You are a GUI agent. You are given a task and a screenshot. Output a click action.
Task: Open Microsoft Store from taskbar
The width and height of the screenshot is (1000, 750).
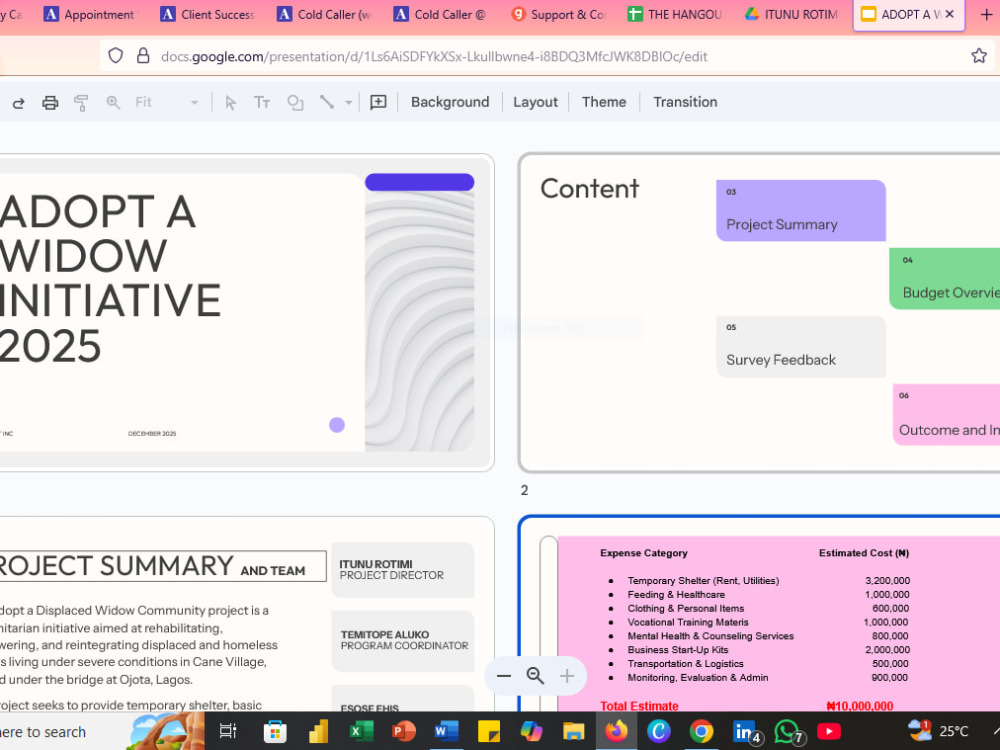pyautogui.click(x=275, y=732)
